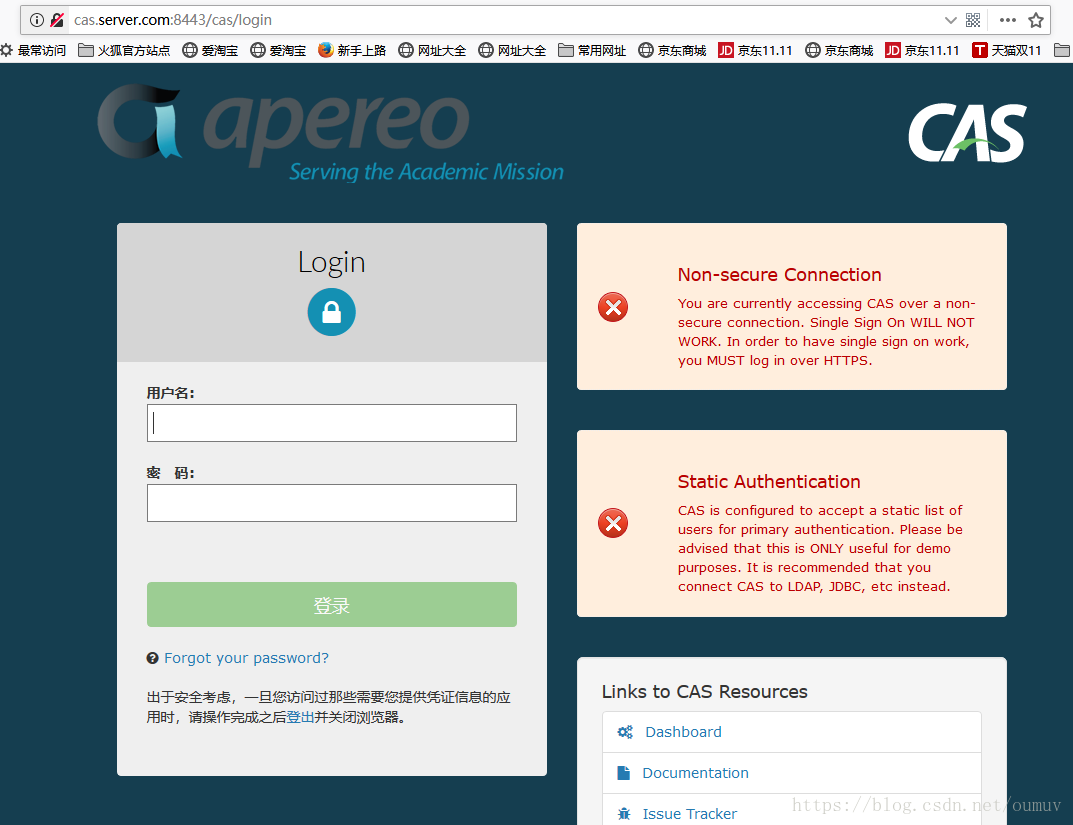Open the 天猫双11 bookmark
The width and height of the screenshot is (1073, 825).
1007,50
